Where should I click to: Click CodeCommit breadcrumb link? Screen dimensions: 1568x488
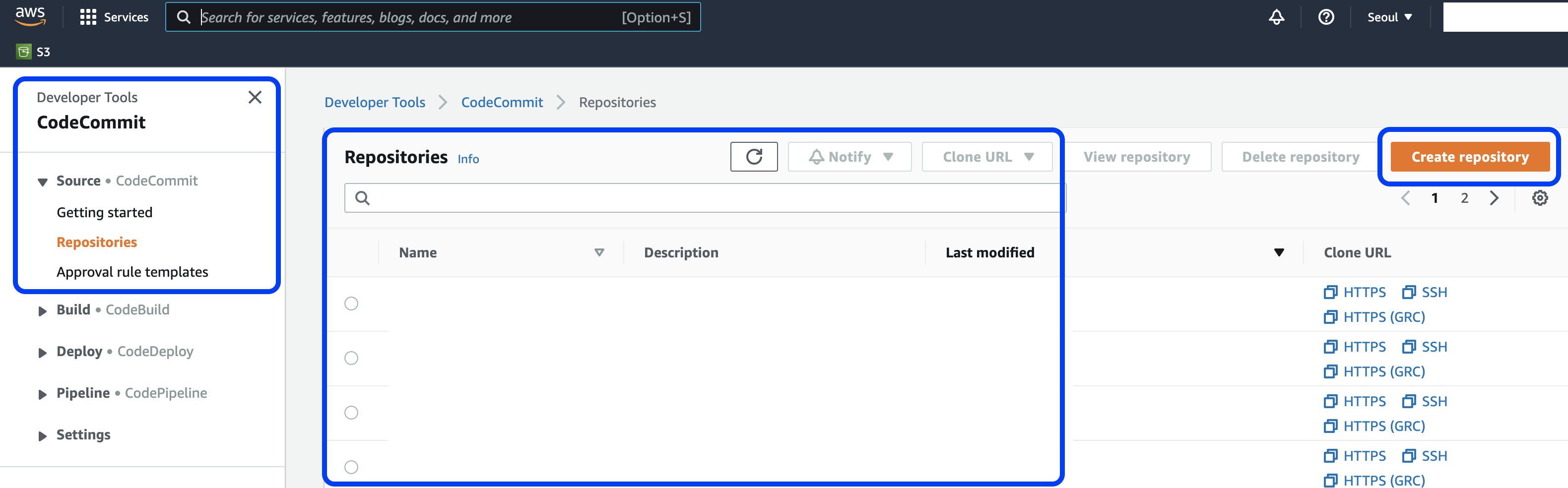pos(502,102)
